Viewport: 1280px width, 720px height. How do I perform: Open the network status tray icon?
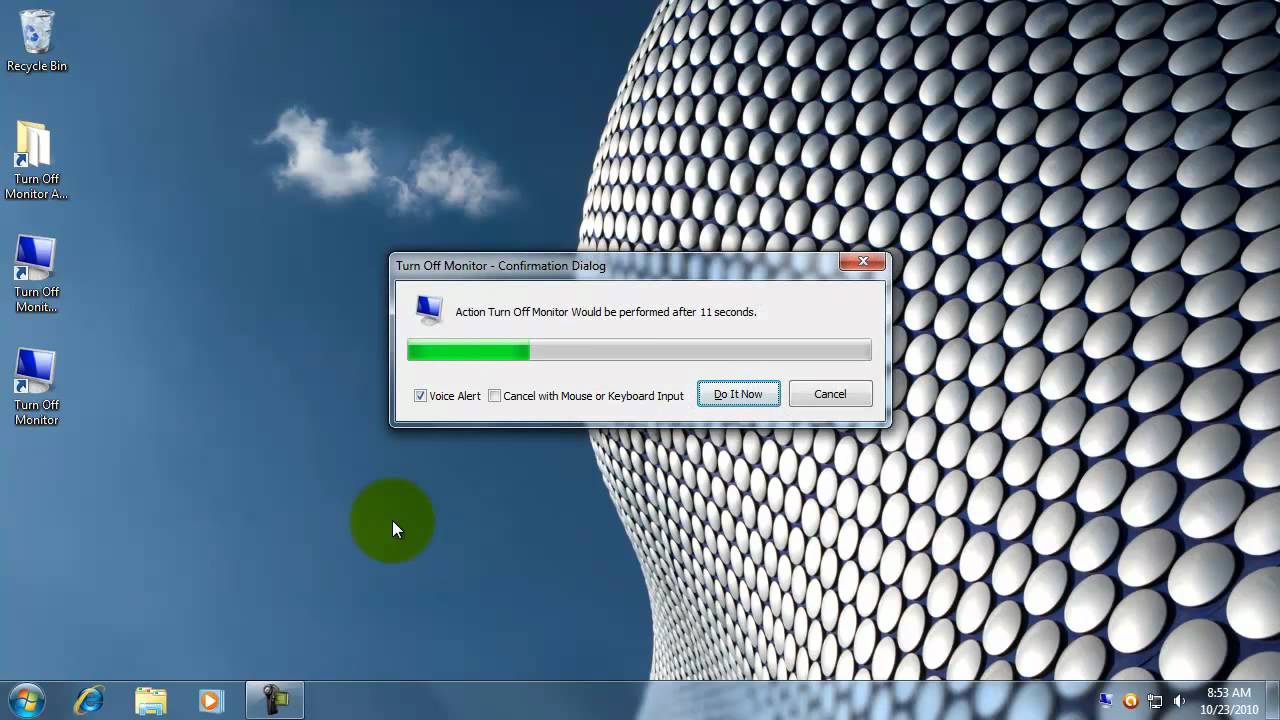[1155, 701]
